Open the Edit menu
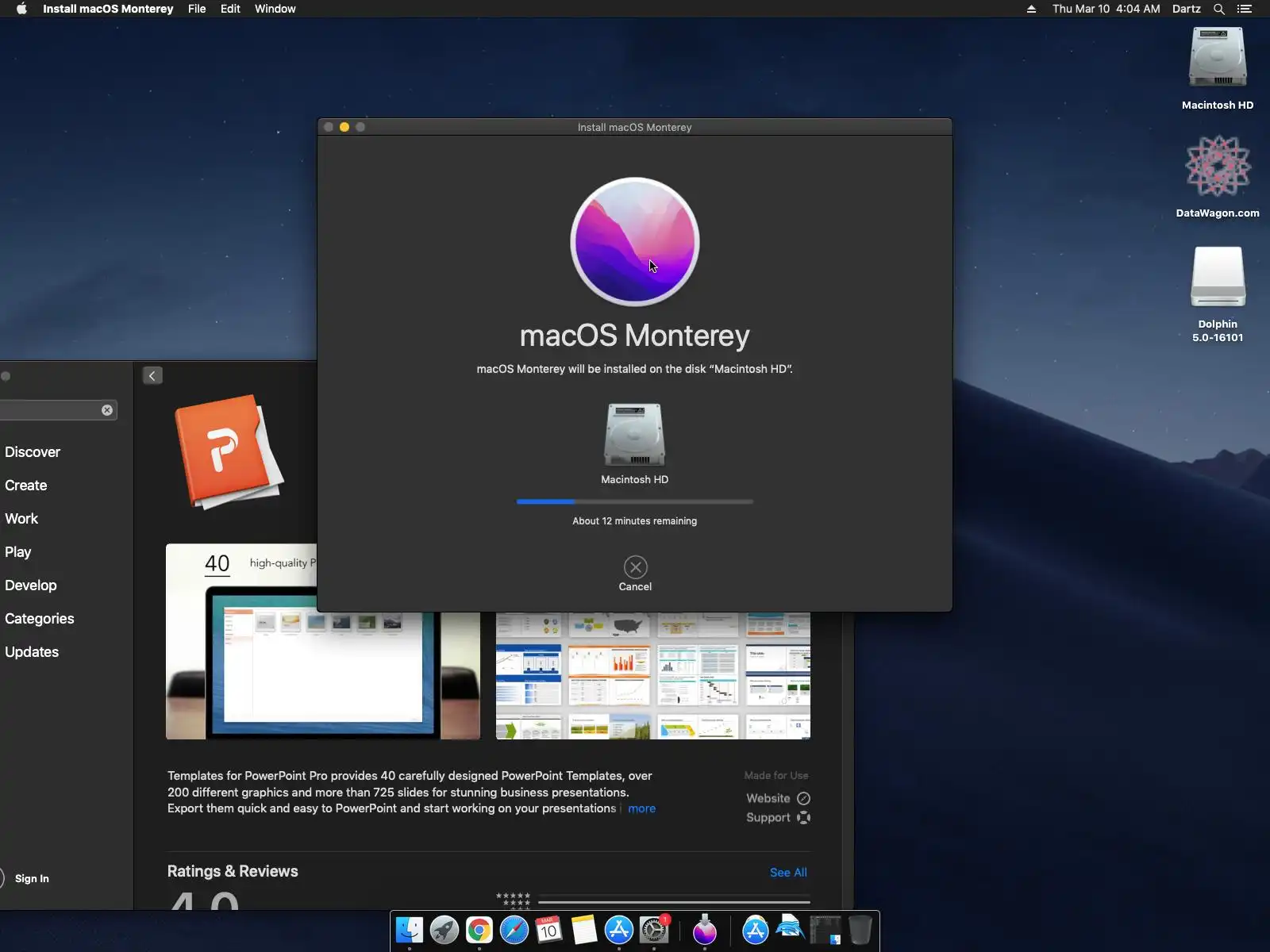1270x952 pixels. coord(230,9)
